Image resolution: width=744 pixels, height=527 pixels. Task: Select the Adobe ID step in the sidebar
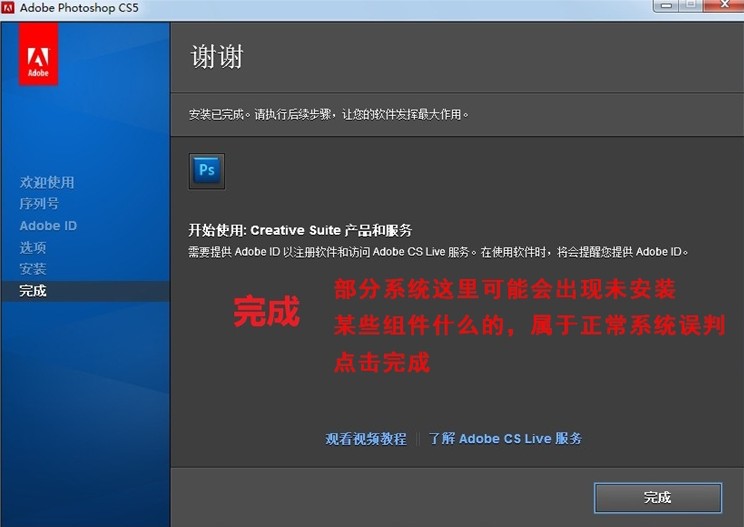point(48,226)
